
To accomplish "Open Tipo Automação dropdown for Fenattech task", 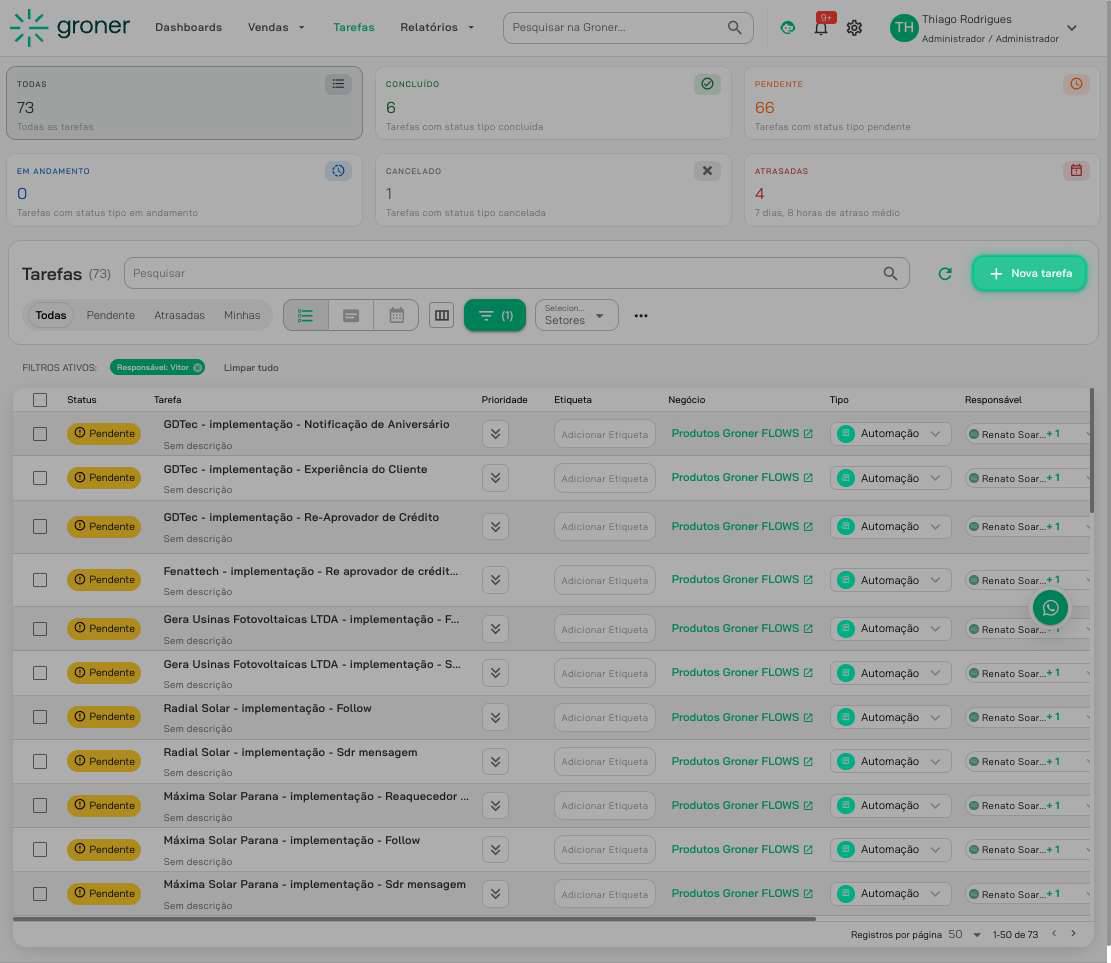I will [890, 580].
